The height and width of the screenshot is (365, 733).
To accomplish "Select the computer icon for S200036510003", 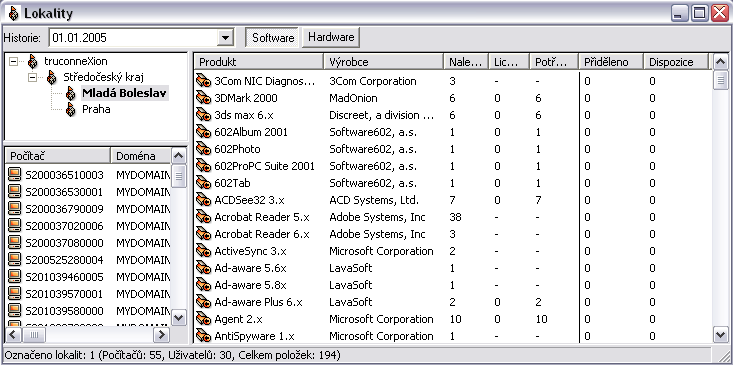I will pos(15,175).
